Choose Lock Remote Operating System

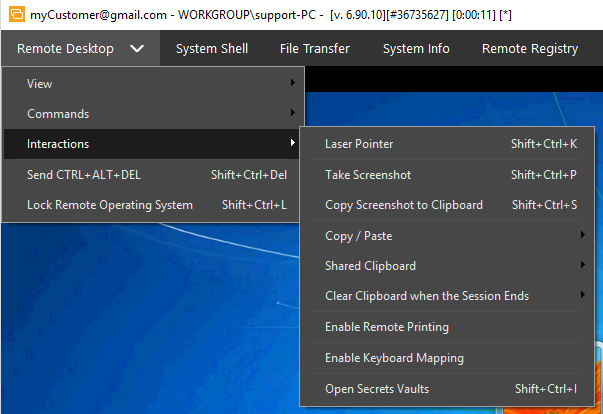coord(150,205)
